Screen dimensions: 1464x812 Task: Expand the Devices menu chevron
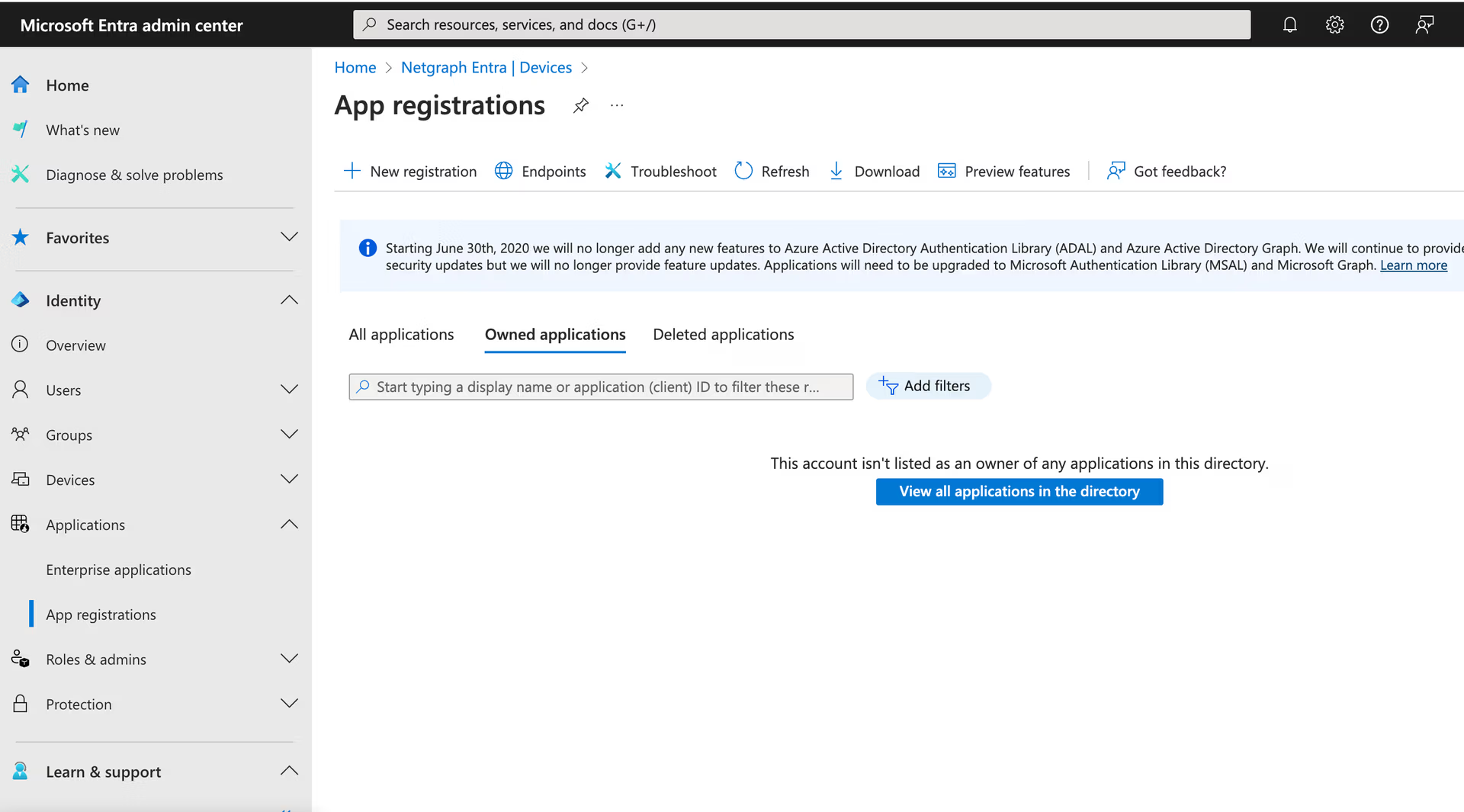[x=289, y=480]
